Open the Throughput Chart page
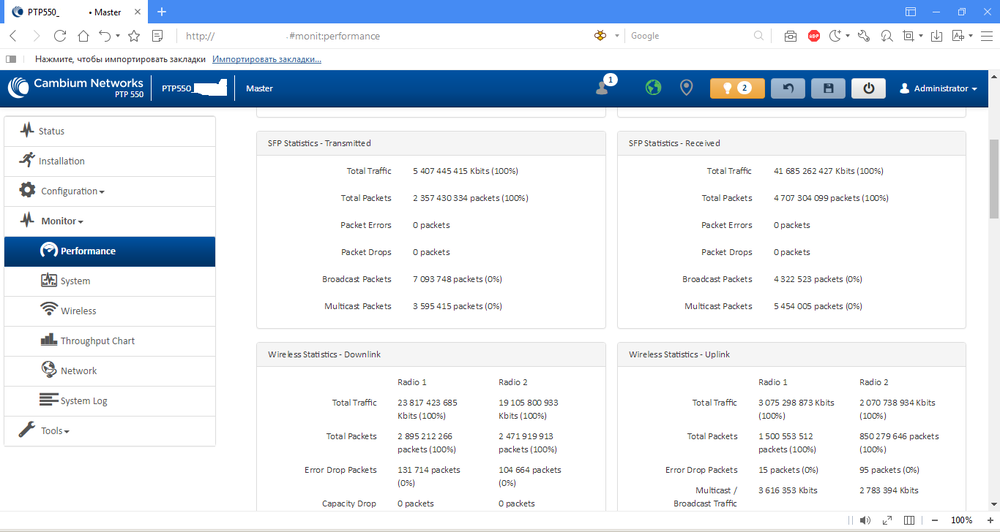Image resolution: width=1000 pixels, height=532 pixels. tap(97, 341)
